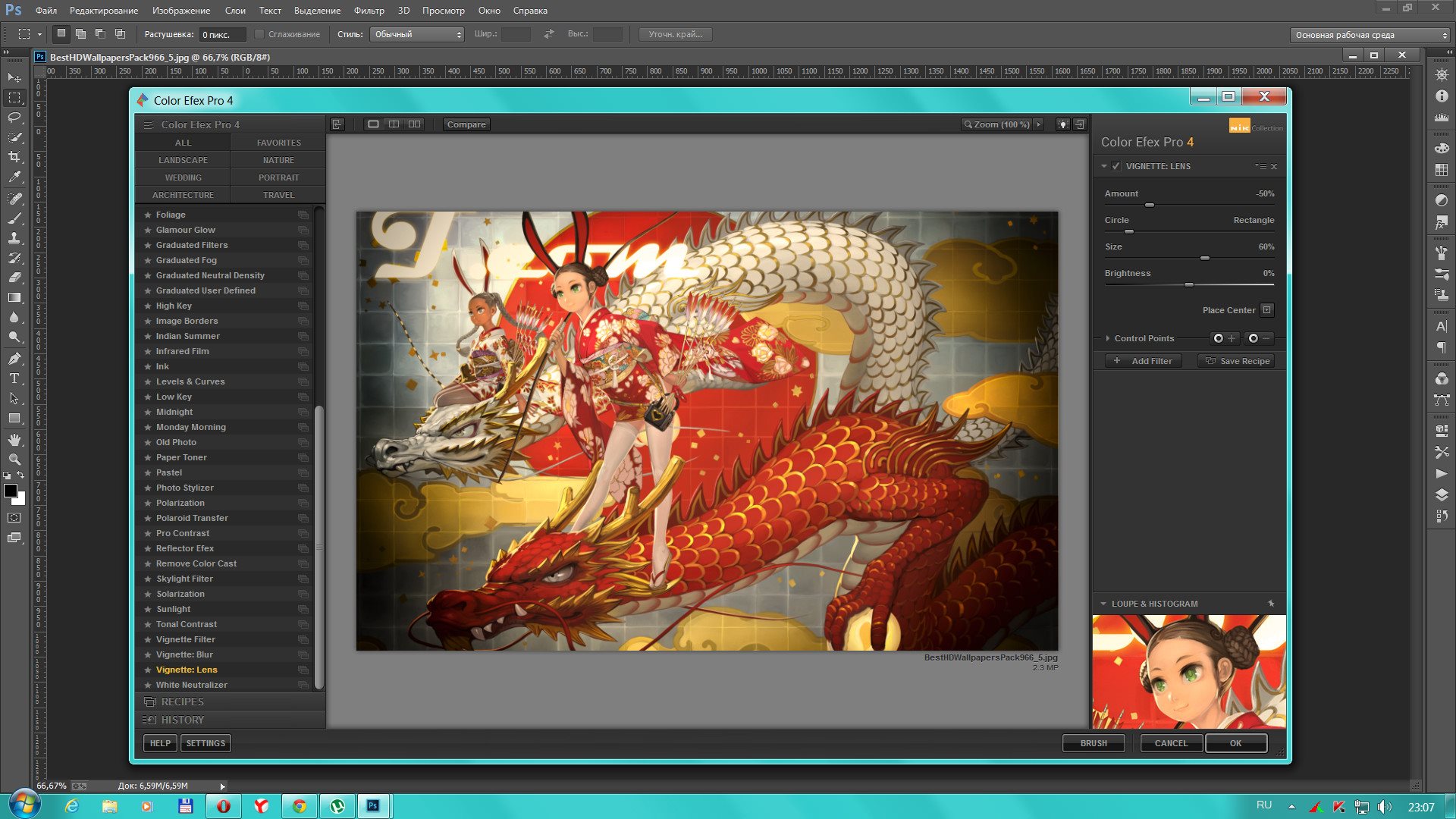Click the Compare button
Screen dimensions: 1456x819
466,124
